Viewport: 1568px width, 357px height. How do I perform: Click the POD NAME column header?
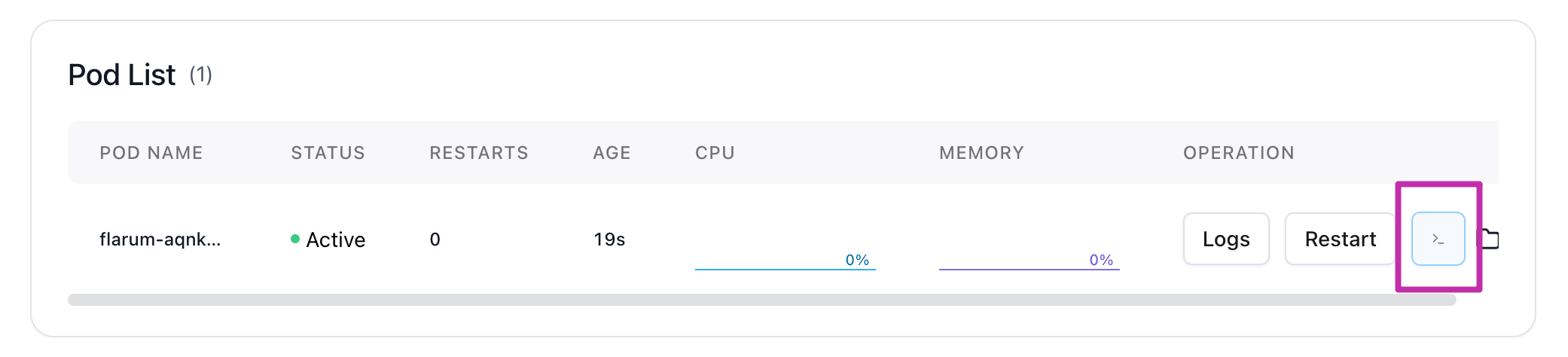click(151, 153)
